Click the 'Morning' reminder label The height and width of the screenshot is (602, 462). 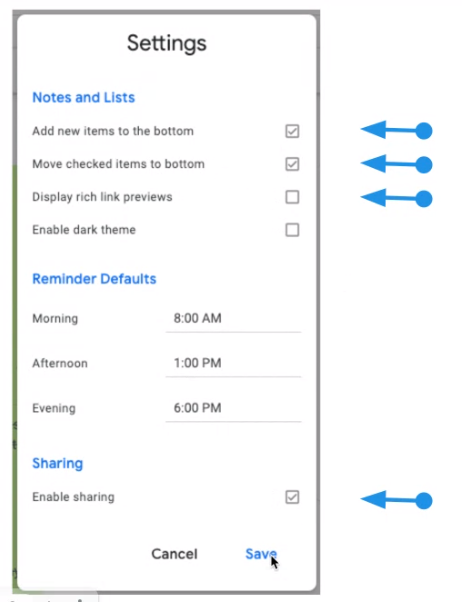(x=55, y=319)
